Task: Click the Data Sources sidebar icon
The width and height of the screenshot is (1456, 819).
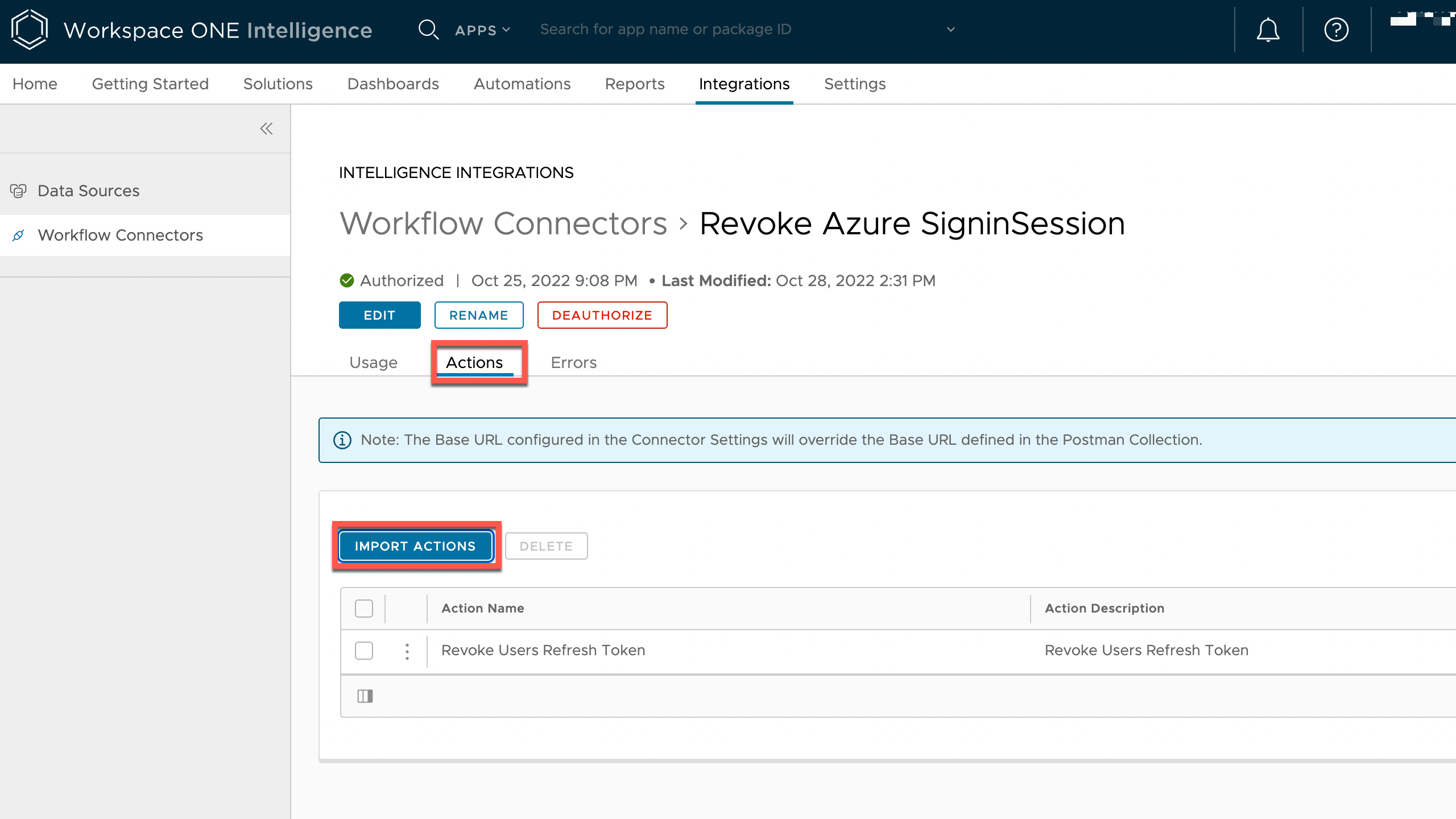Action: pos(18,191)
